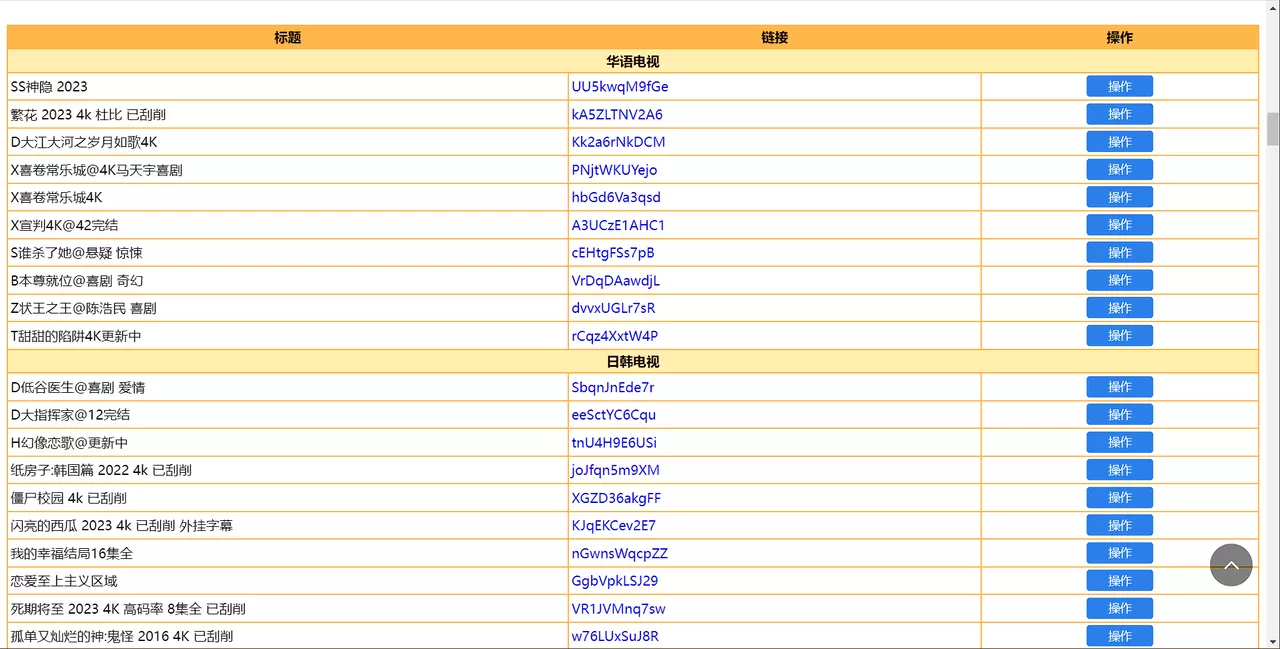Click the 链接 column header
The width and height of the screenshot is (1280, 649).
point(775,37)
